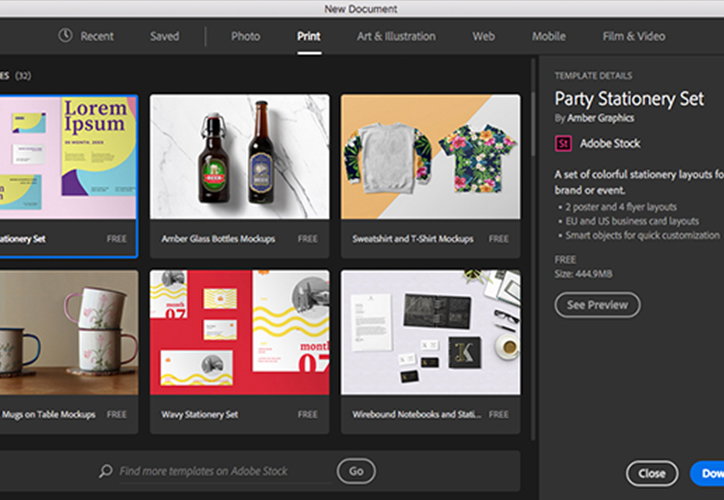Switch to the Mobile tab

[549, 36]
